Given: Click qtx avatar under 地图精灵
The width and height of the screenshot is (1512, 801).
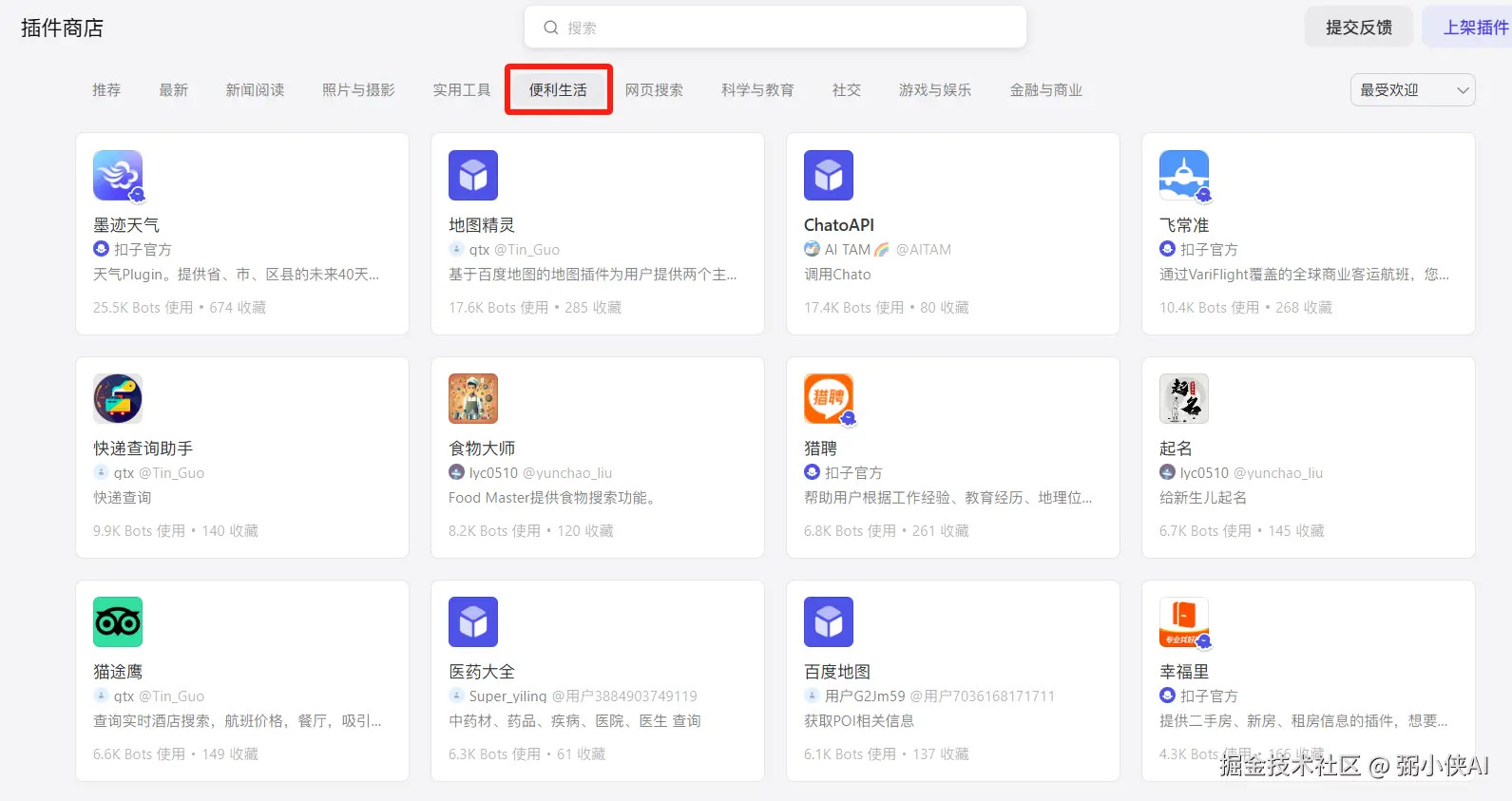Looking at the screenshot, I should coord(456,249).
